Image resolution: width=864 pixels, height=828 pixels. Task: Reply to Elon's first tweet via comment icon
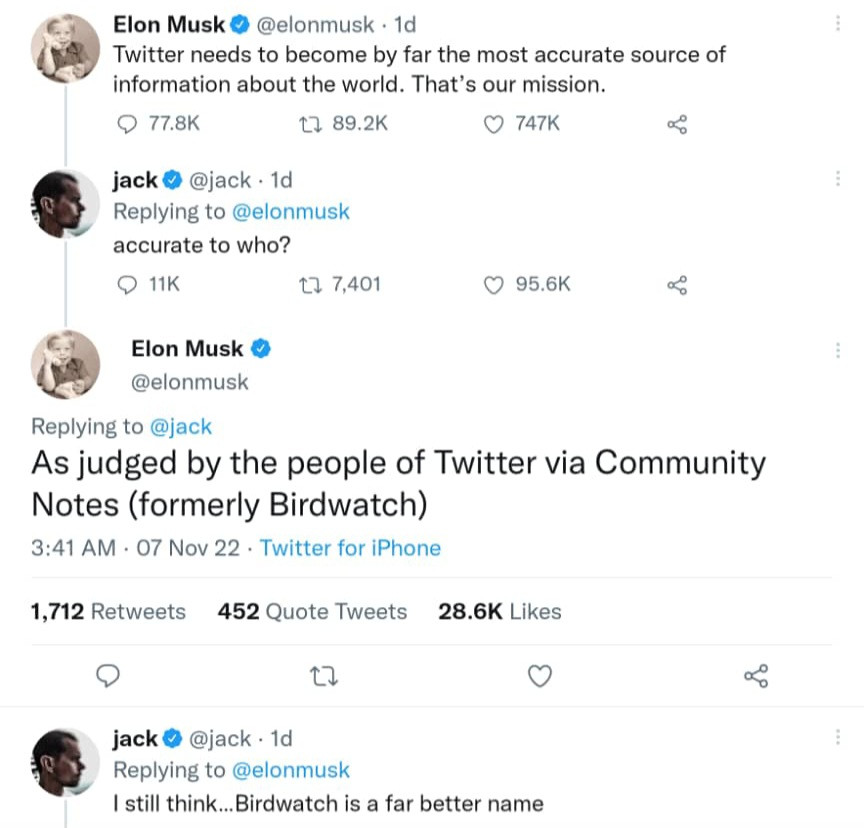click(127, 123)
